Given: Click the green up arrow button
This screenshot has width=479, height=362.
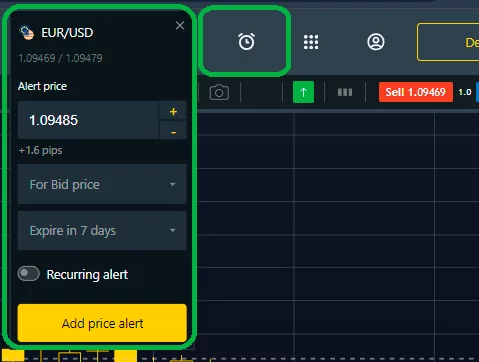Looking at the screenshot, I should pos(303,92).
